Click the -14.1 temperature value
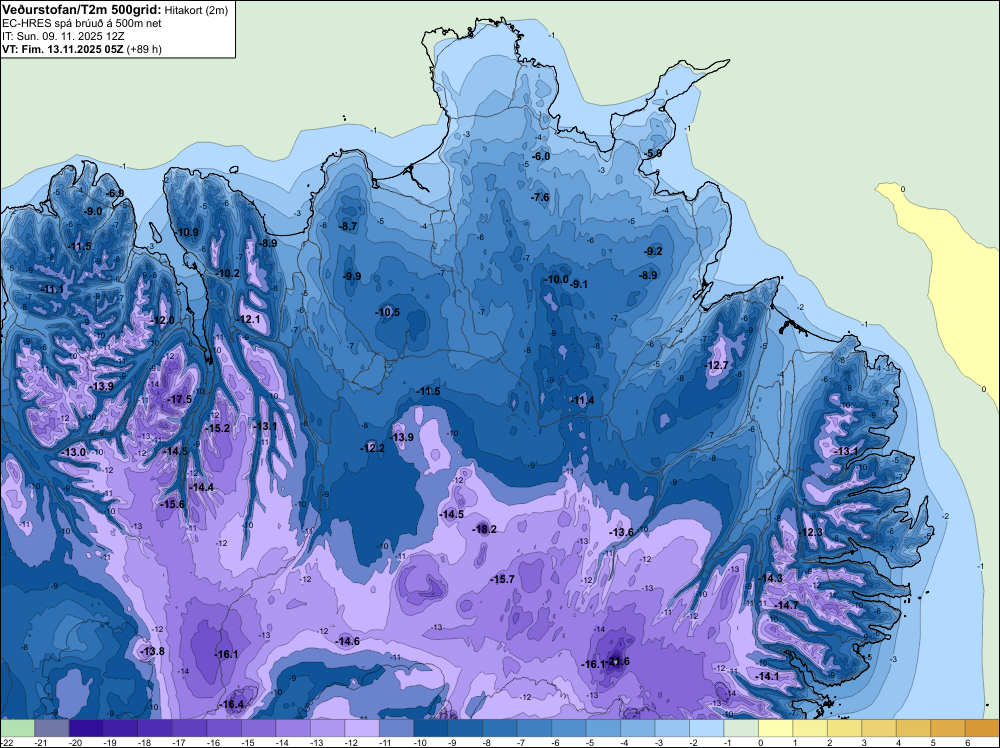 pyautogui.click(x=767, y=676)
